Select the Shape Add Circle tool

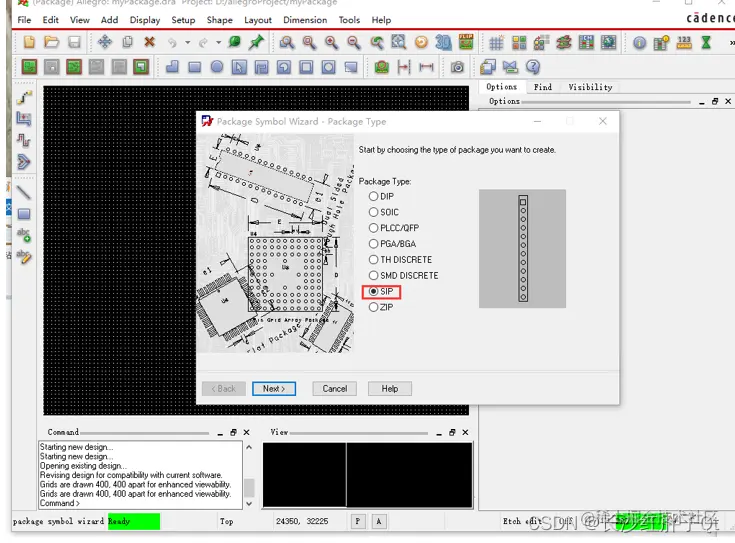[x=217, y=67]
